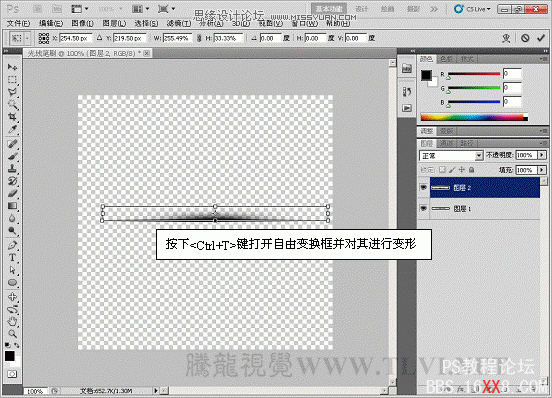The width and height of the screenshot is (552, 398).
Task: Launch Bridge from the application bar
Action: tap(38, 9)
